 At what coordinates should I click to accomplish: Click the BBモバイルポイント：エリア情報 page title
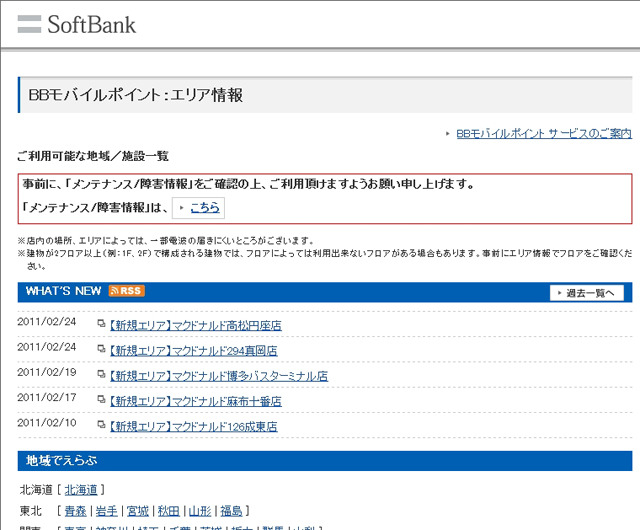(136, 95)
